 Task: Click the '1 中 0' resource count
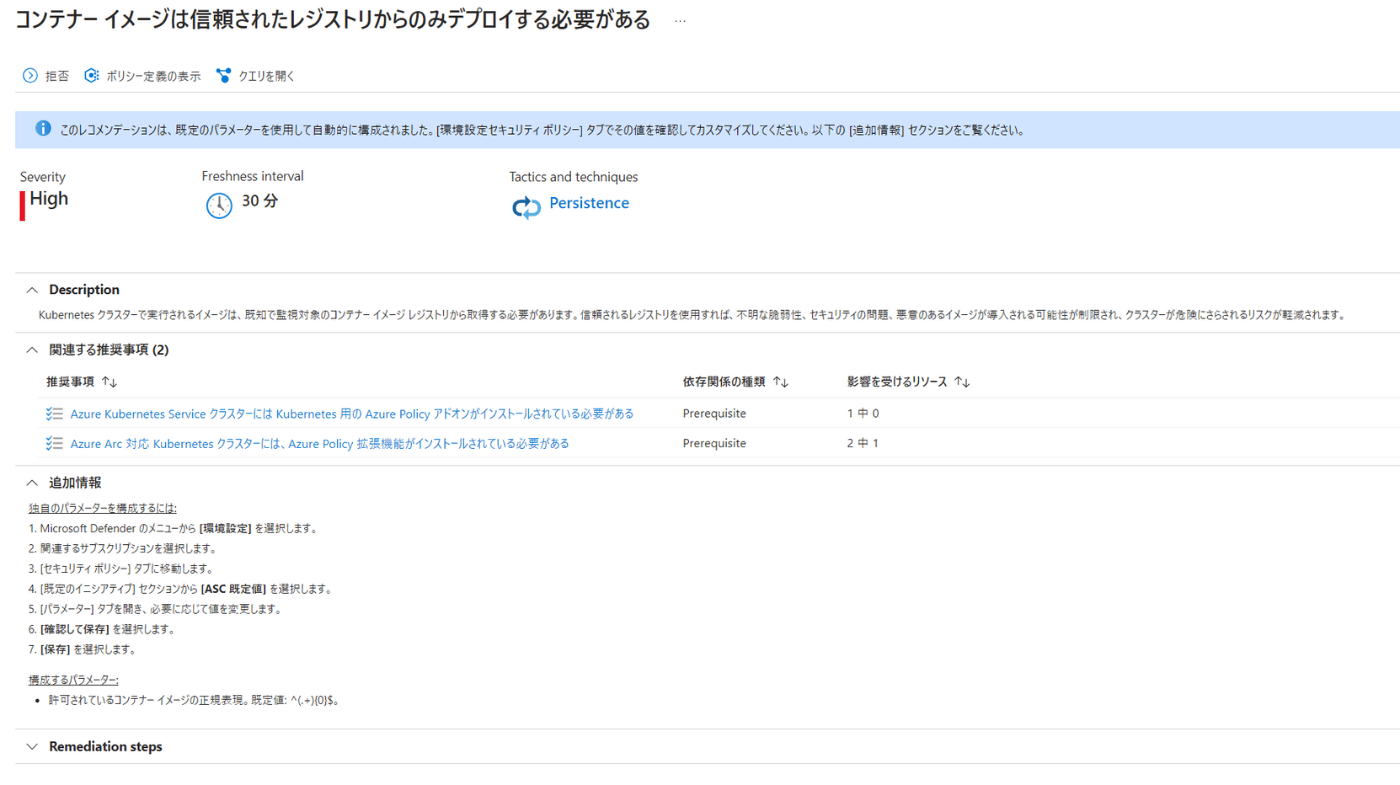[863, 414]
